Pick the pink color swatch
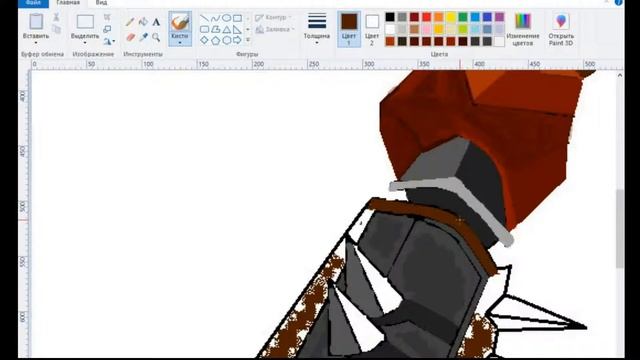Screen dimensions: 640x360 [427, 29]
